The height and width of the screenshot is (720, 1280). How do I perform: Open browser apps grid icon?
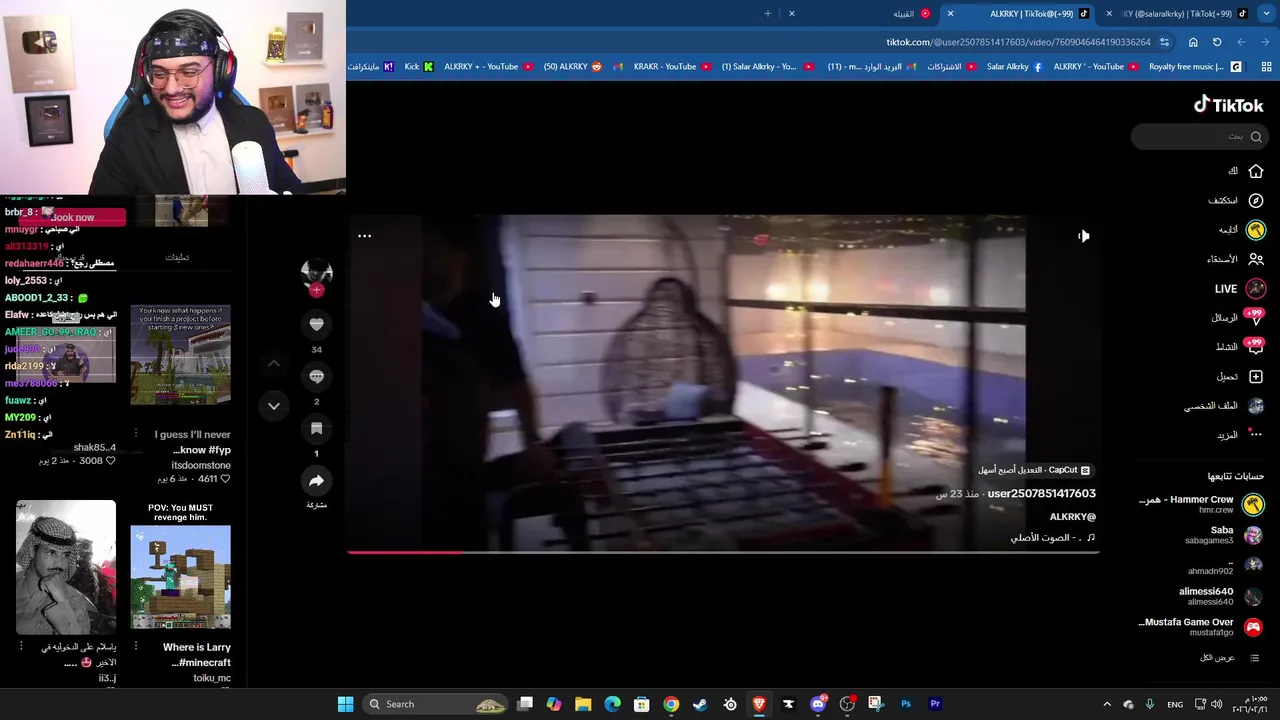click(x=1266, y=67)
